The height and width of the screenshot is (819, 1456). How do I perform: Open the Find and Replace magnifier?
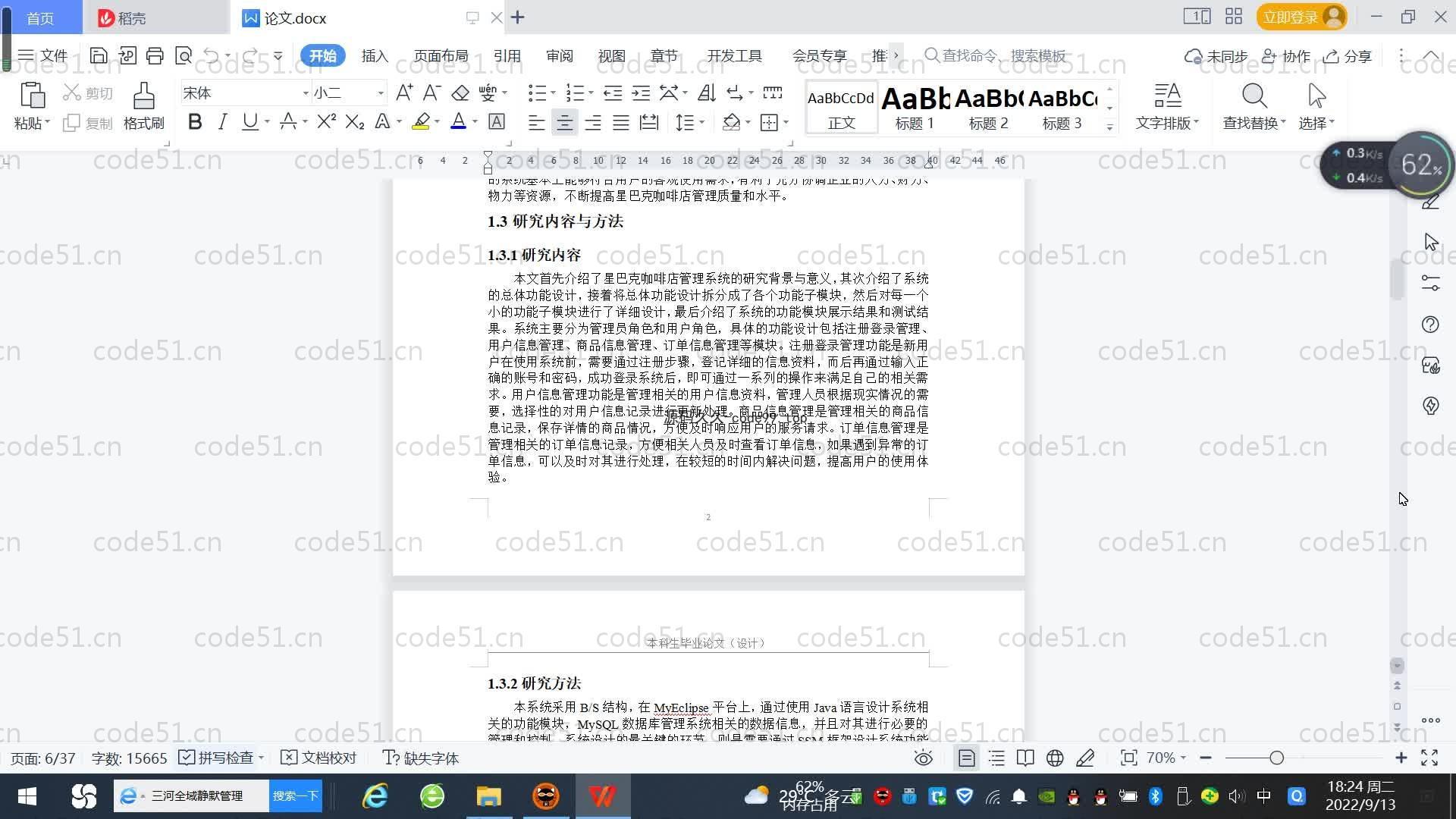pos(1254,96)
